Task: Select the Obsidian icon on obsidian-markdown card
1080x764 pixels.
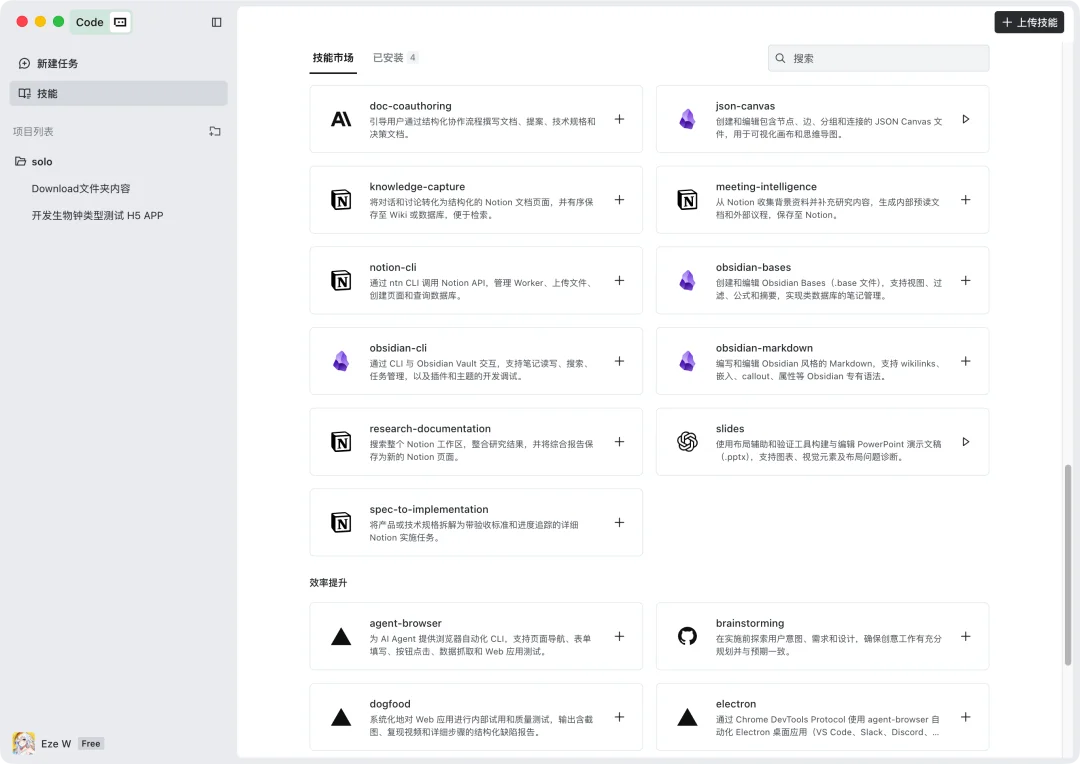Action: tap(687, 361)
